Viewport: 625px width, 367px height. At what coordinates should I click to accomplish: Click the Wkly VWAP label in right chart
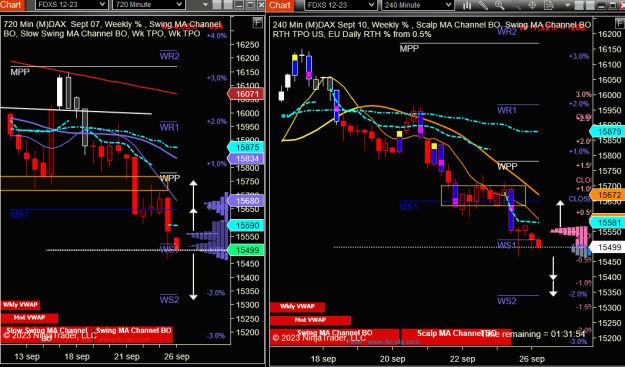[297, 307]
